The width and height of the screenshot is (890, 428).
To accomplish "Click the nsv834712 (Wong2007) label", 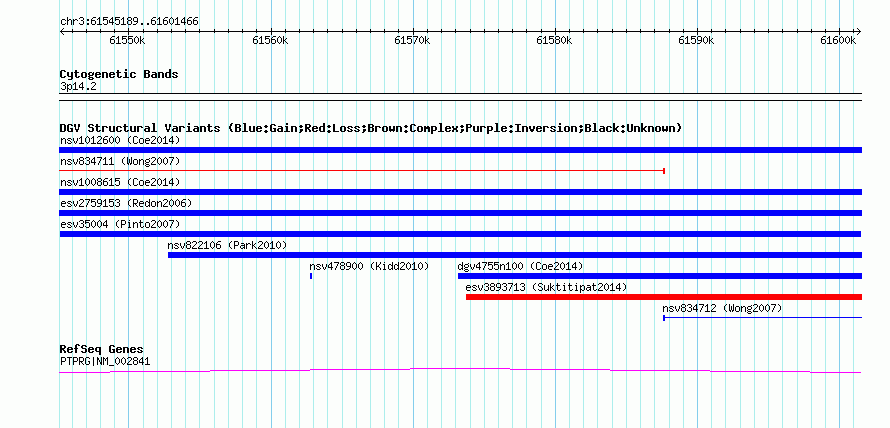I will click(x=722, y=308).
